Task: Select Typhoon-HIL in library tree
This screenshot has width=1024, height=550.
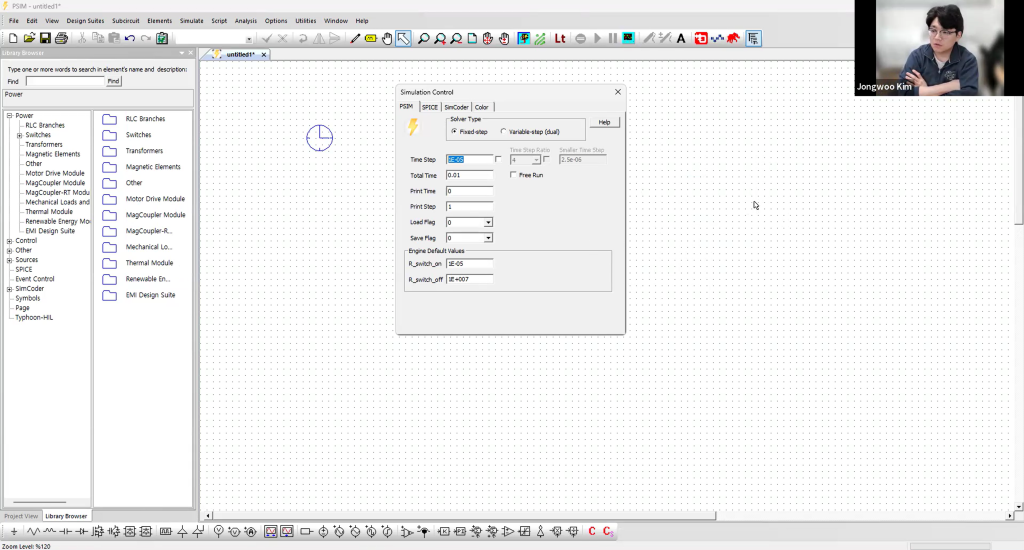Action: [34, 317]
